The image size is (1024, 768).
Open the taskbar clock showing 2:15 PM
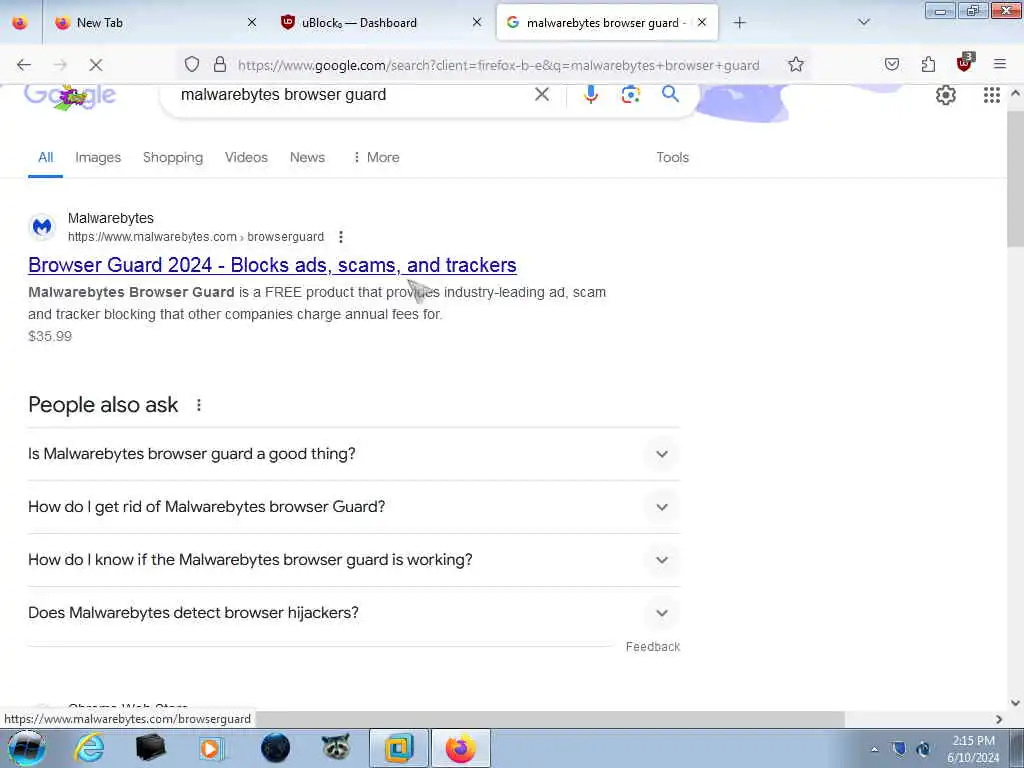(973, 749)
